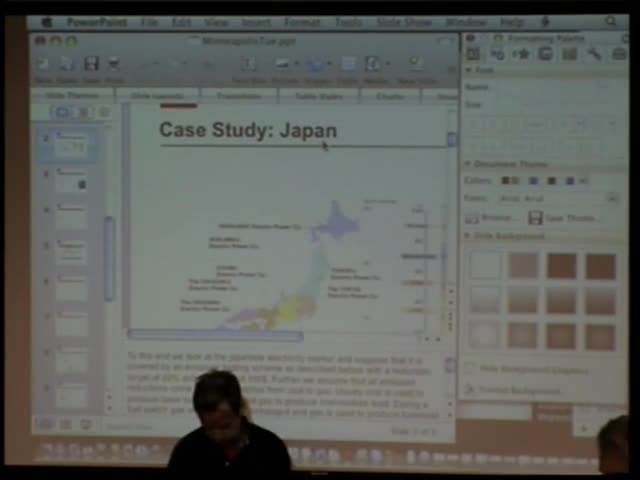Screen dimensions: 640x480
Task: Select the Formatting Palette toolbox icon
Action: pos(473,54)
